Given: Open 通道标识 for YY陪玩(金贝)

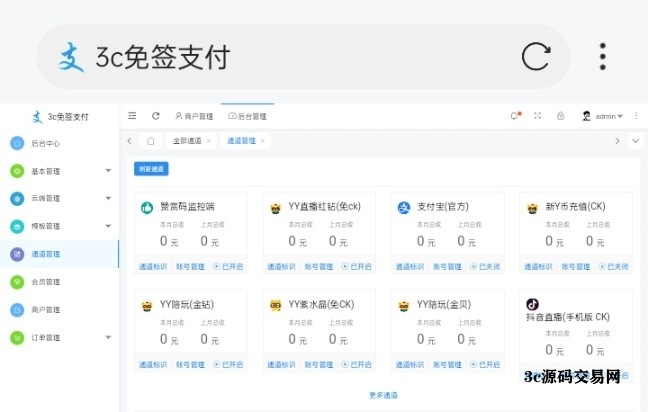Looking at the screenshot, I should pos(410,364).
